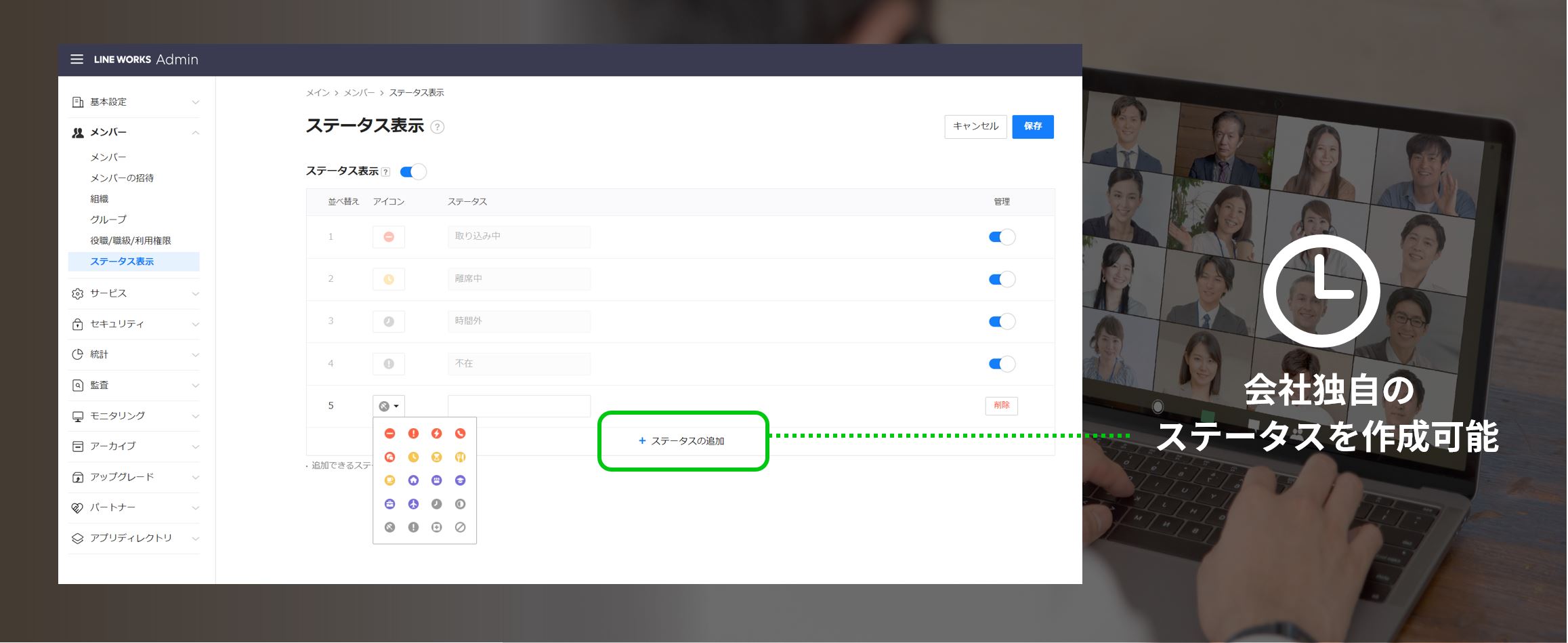
Task: Select the red lightning bolt icon
Action: (x=437, y=434)
